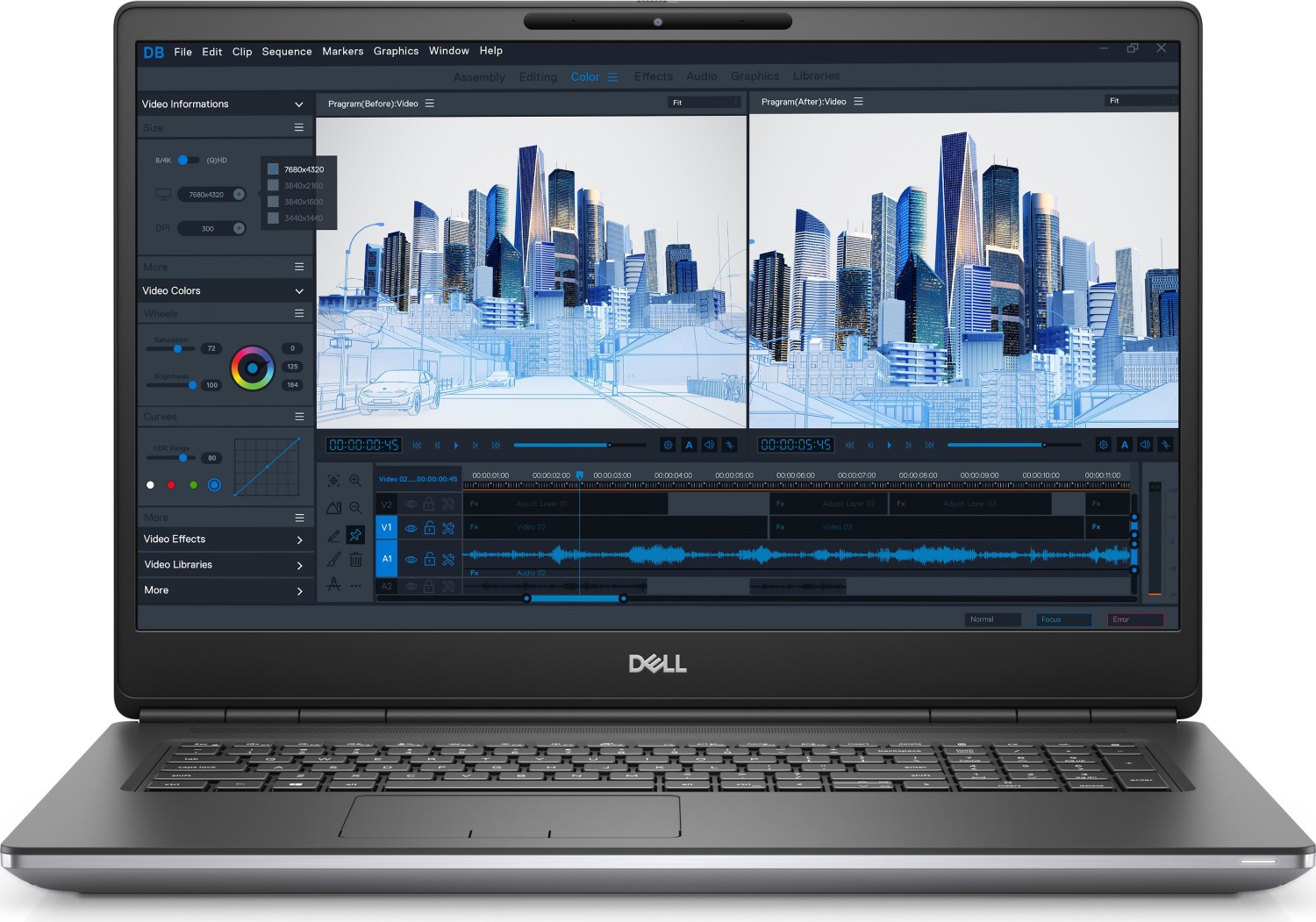Select the Pencil tool
The width and height of the screenshot is (1316, 922).
point(334,535)
